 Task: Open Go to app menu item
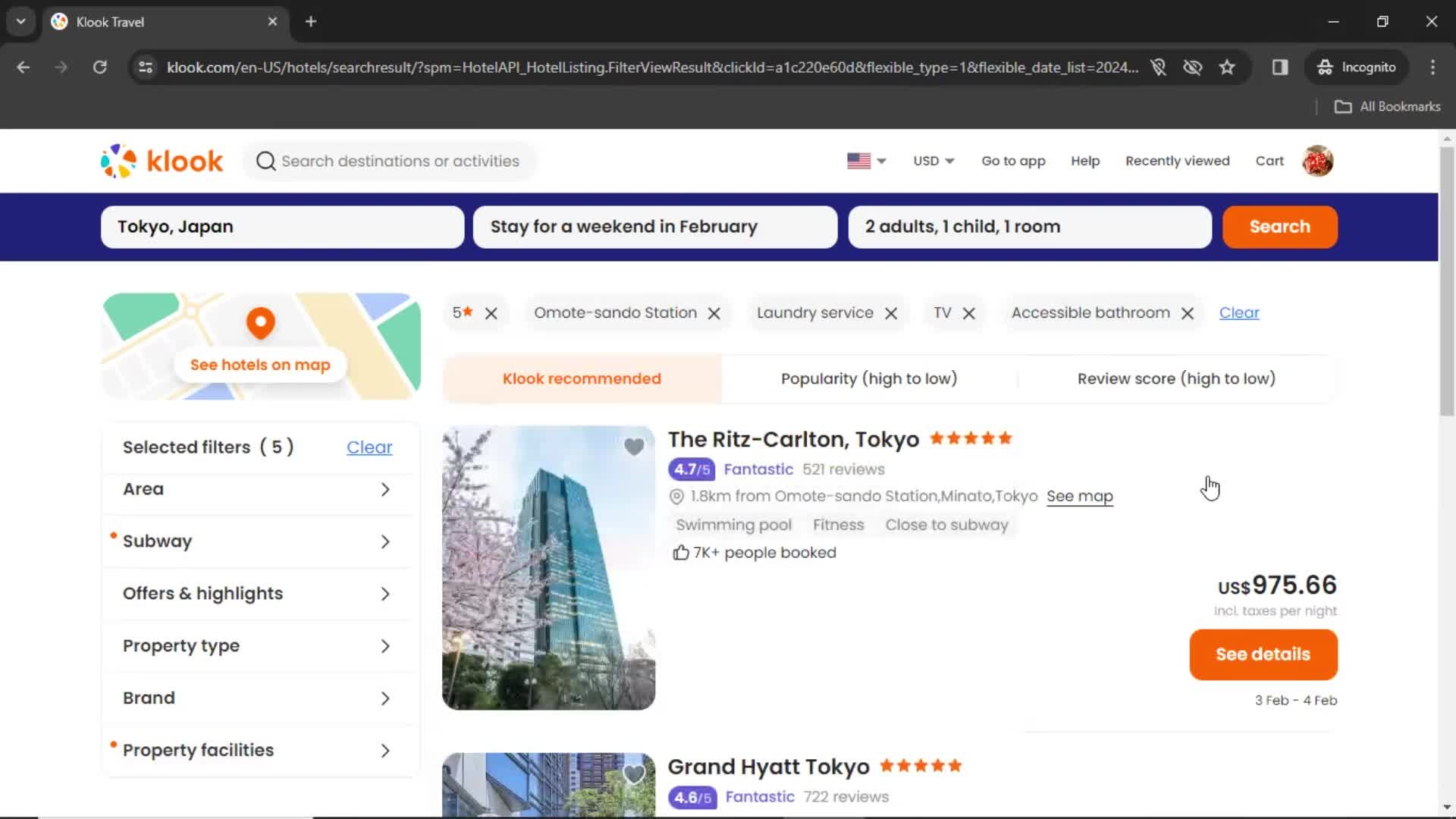point(1013,161)
